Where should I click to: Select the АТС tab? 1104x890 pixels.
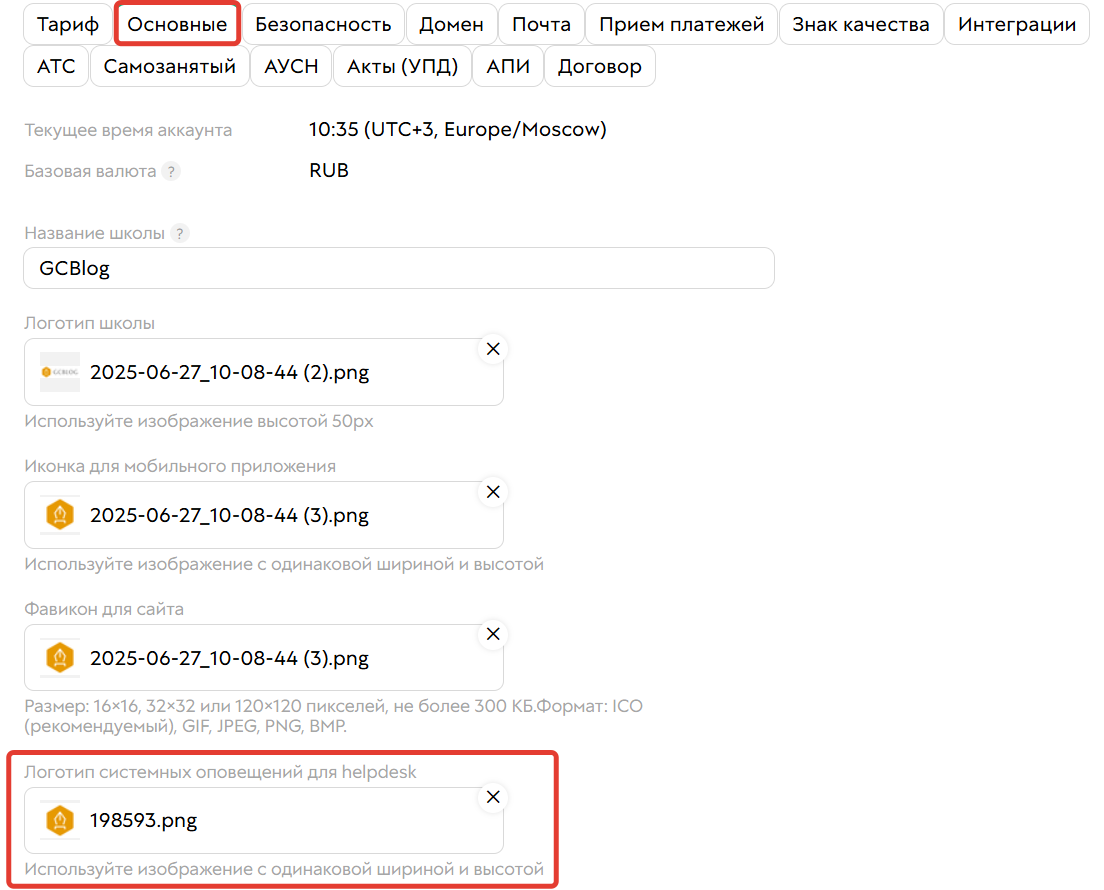[56, 66]
